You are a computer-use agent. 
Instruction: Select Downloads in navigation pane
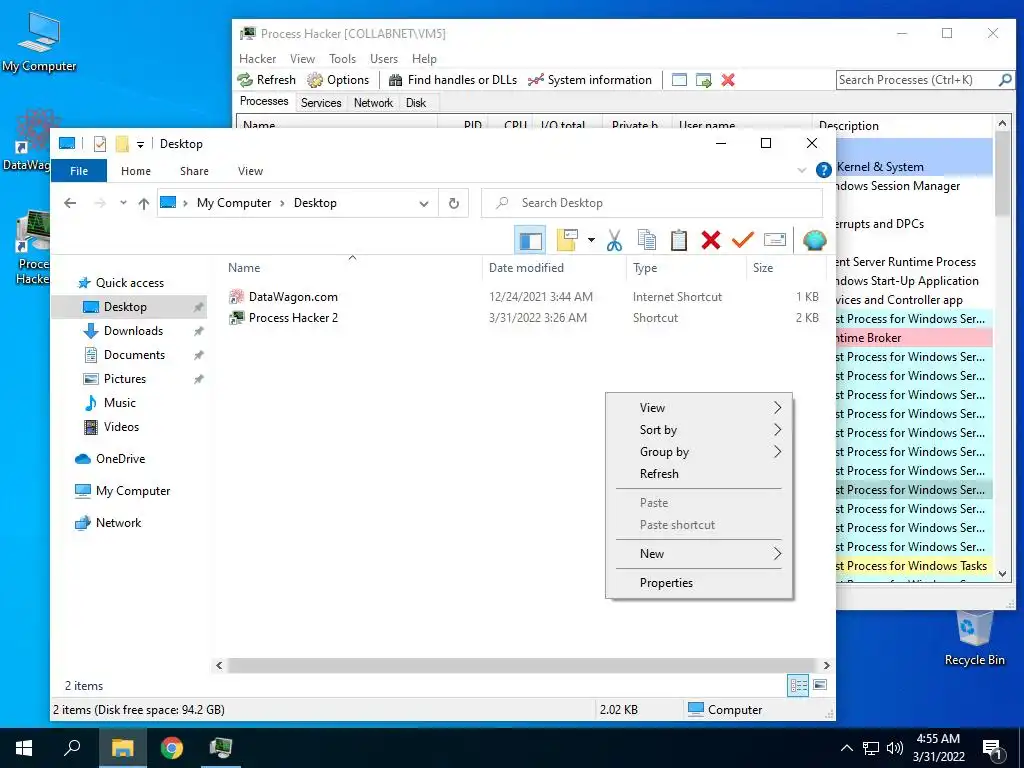tap(133, 330)
